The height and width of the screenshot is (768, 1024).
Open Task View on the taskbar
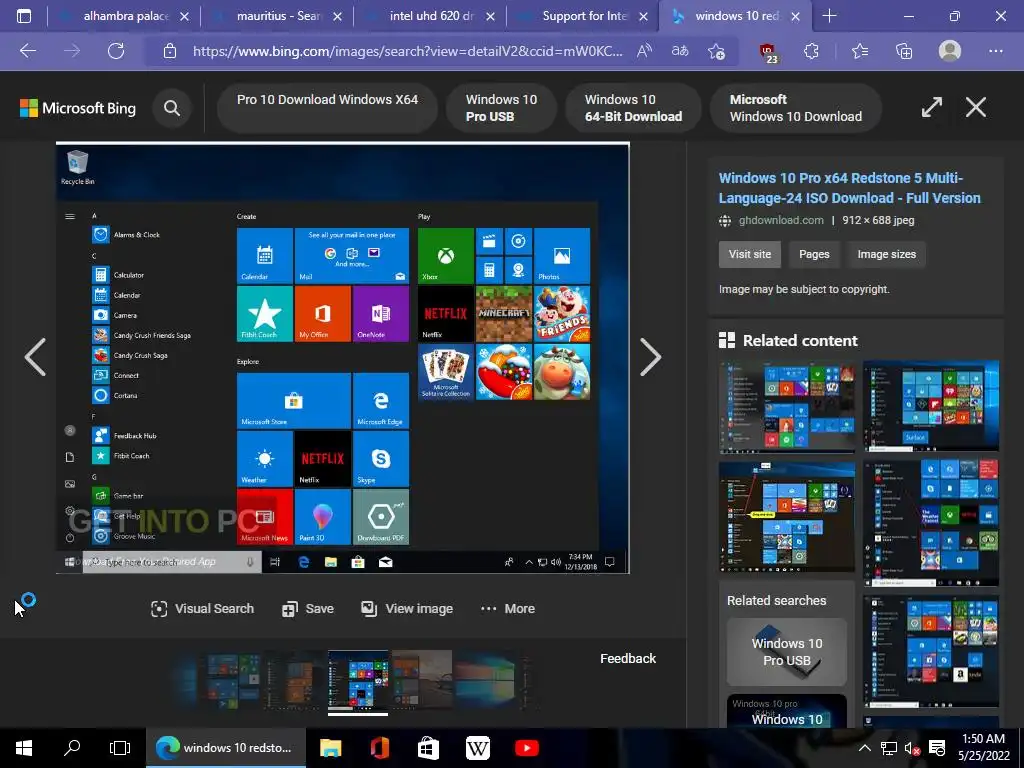[120, 748]
